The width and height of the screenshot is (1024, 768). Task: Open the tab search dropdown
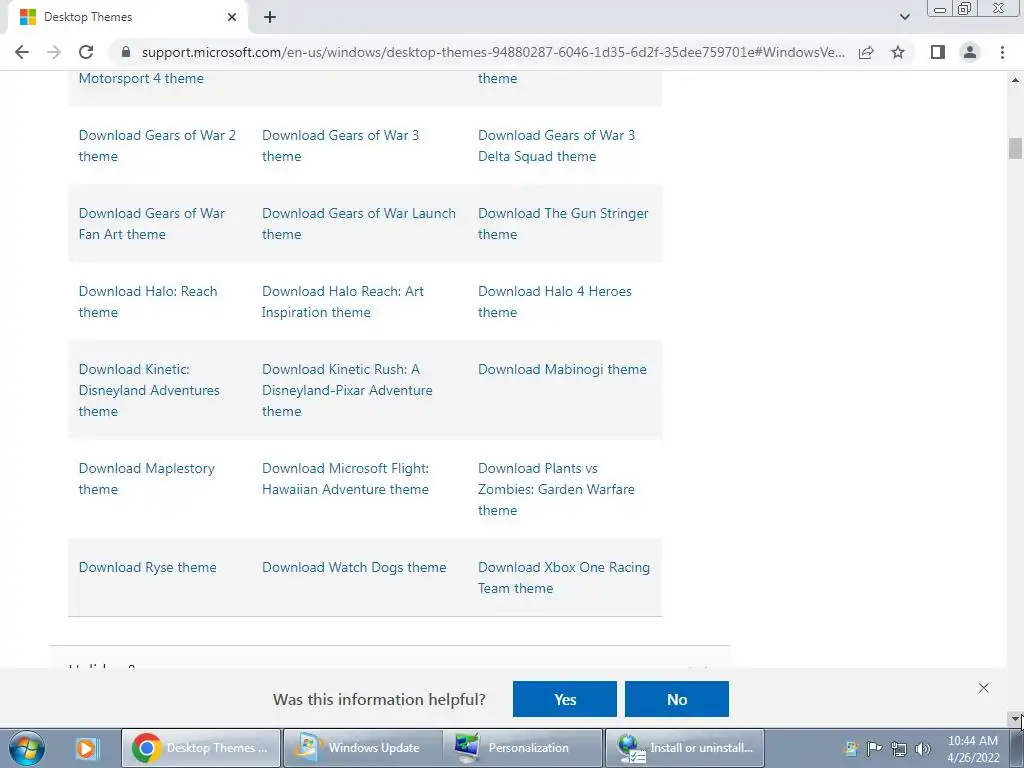pos(904,17)
